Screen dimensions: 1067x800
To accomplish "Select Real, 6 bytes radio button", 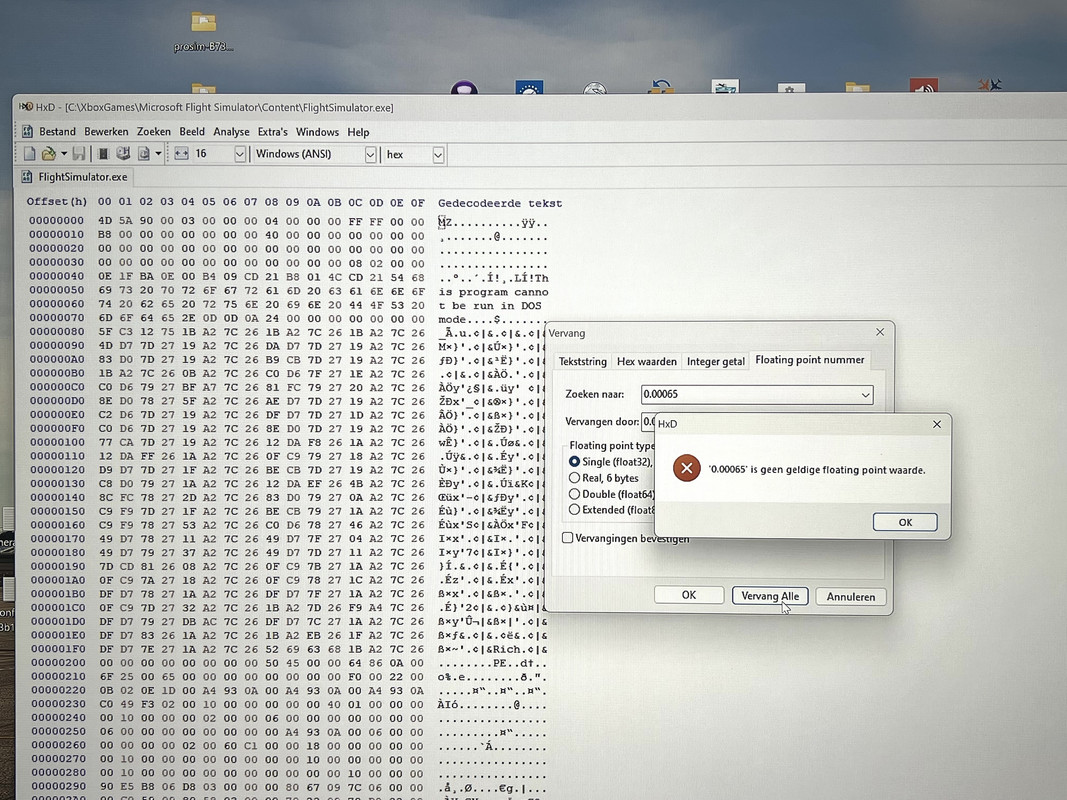I will [574, 478].
